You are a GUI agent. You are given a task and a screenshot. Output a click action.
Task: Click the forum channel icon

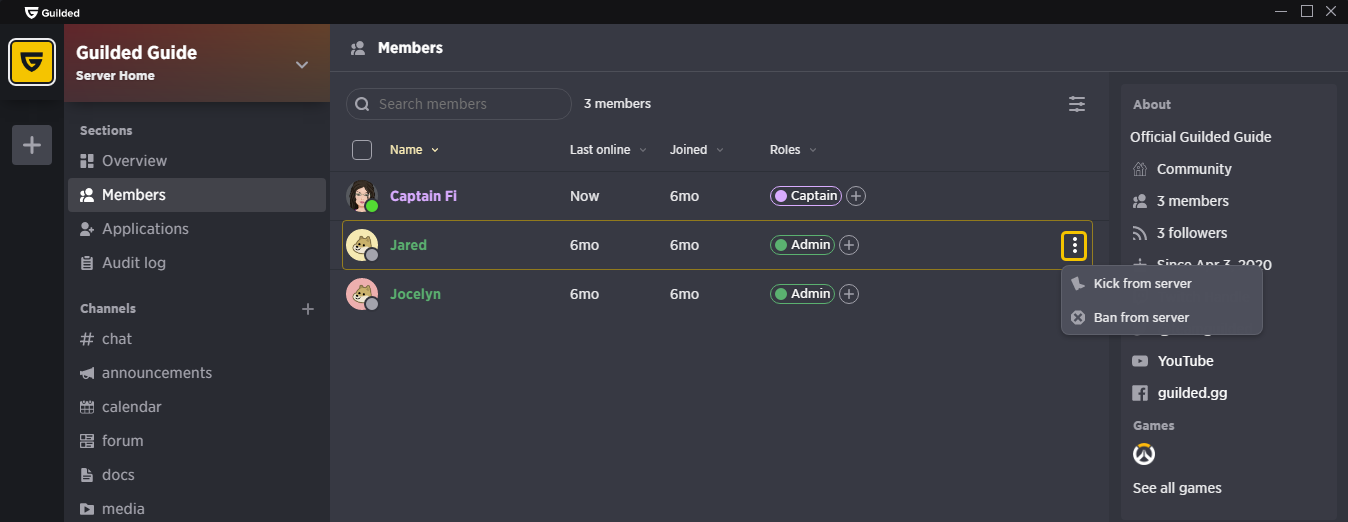coord(87,441)
